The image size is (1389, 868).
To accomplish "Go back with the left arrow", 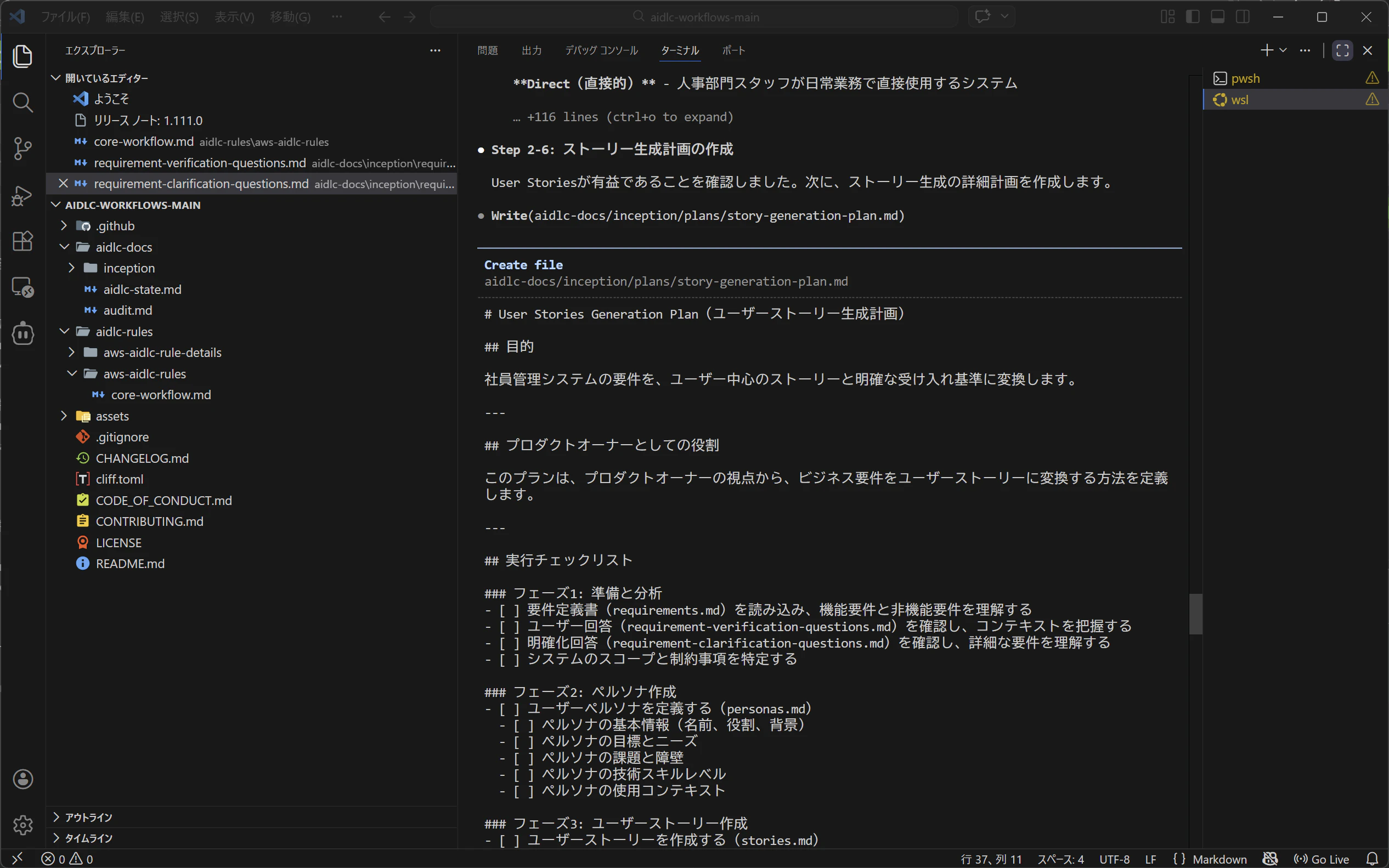I will pos(384,16).
